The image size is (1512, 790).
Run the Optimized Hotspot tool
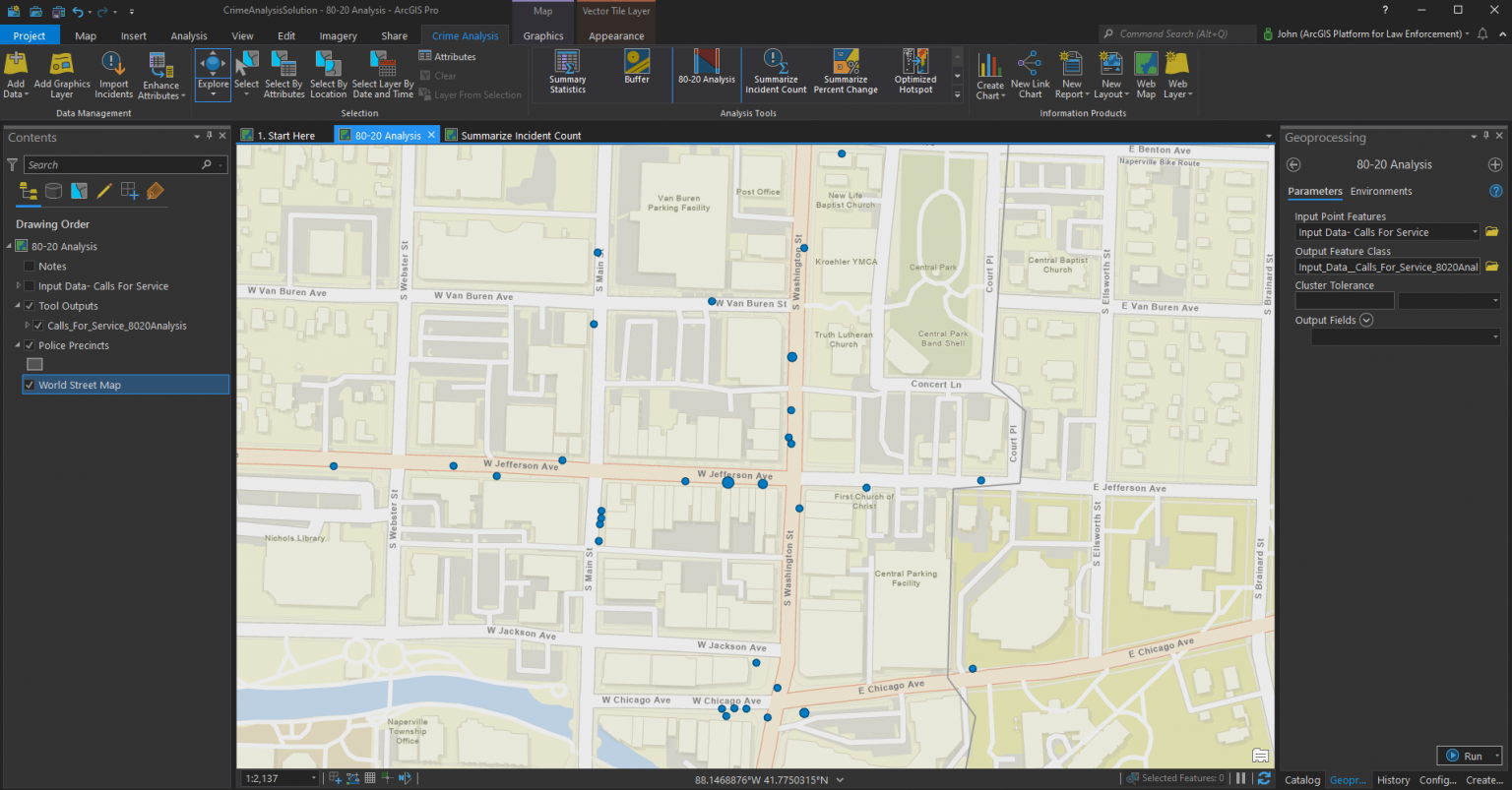coord(914,74)
